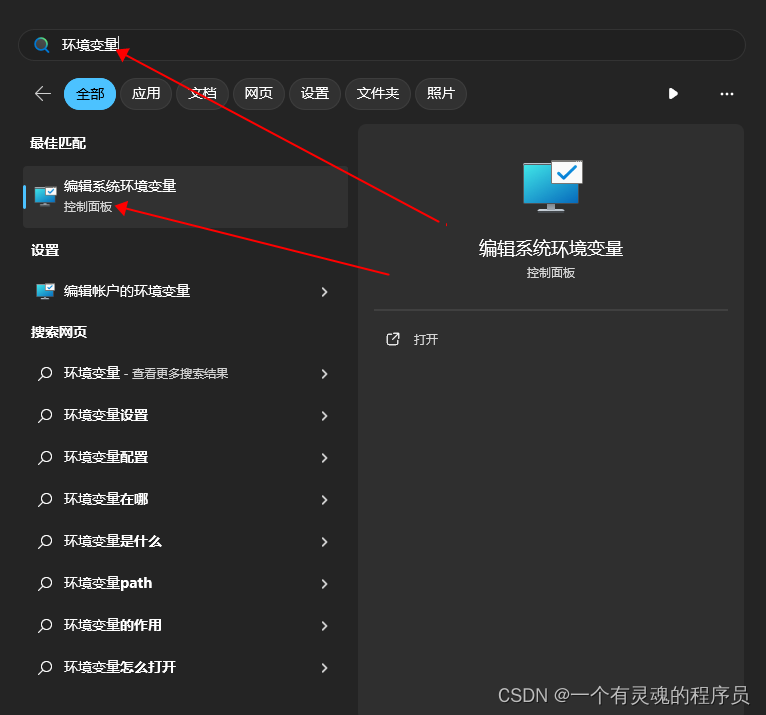Click search icon beside 环境变量是什么
This screenshot has height=715, width=766.
(x=45, y=542)
